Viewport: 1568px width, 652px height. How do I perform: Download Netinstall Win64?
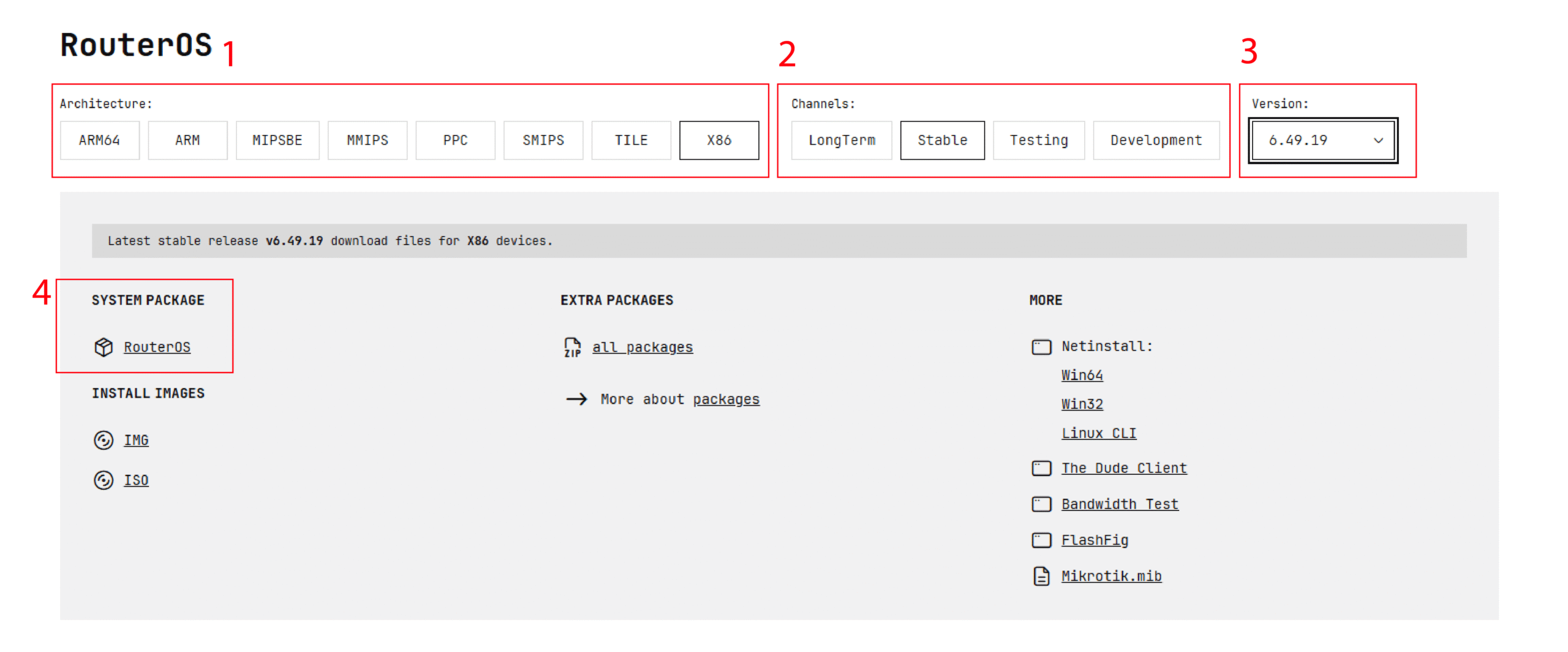tap(1082, 375)
